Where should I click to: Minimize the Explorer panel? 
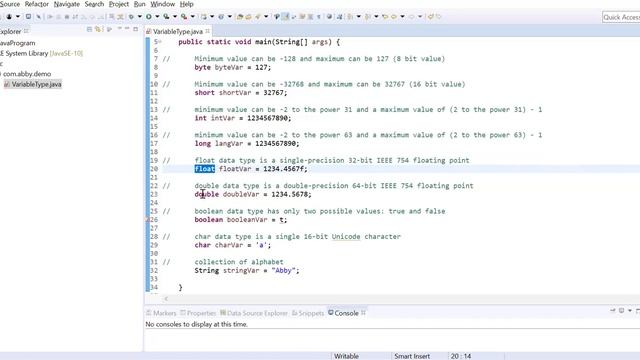[x=127, y=29]
